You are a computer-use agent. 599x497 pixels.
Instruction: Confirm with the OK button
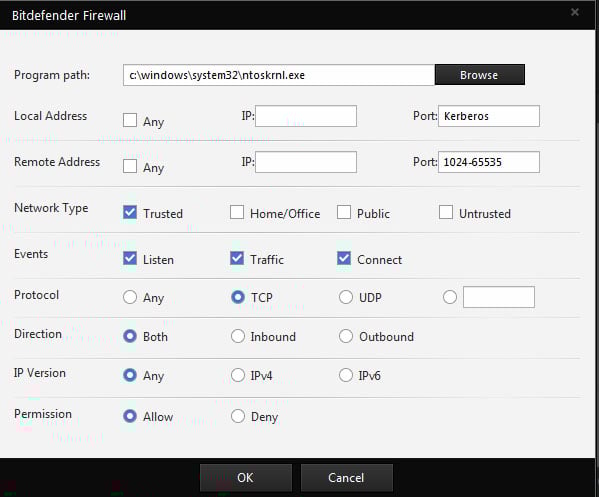[x=246, y=478]
